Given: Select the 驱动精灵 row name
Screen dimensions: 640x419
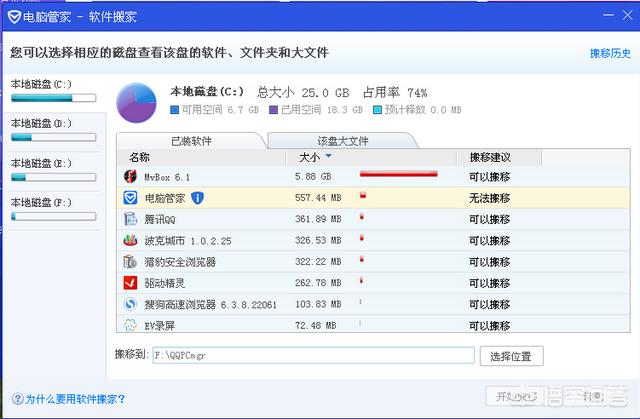Looking at the screenshot, I should [165, 283].
